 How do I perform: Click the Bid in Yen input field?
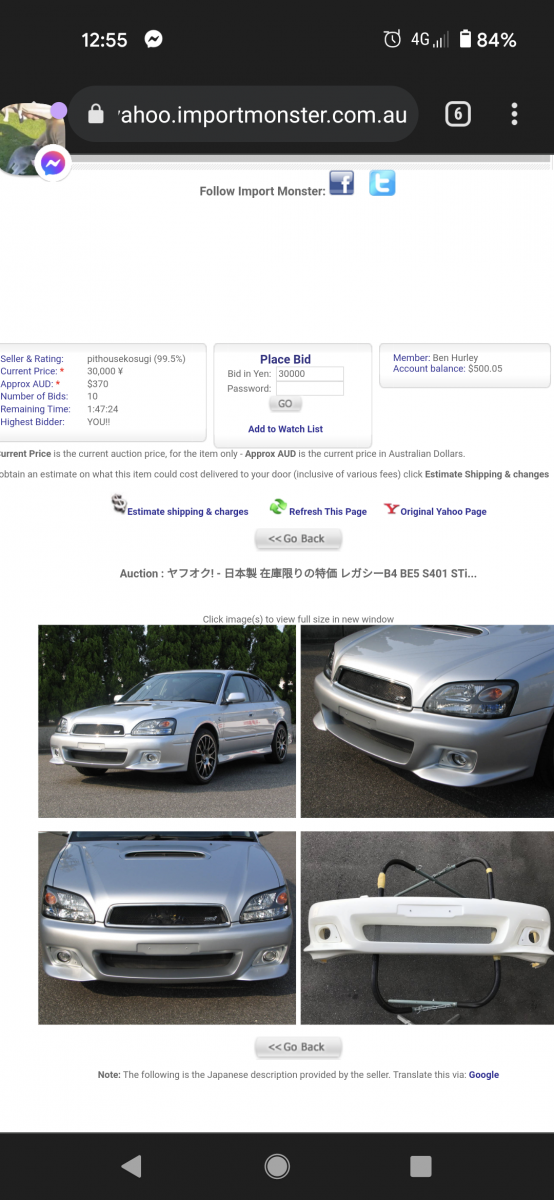[x=310, y=374]
